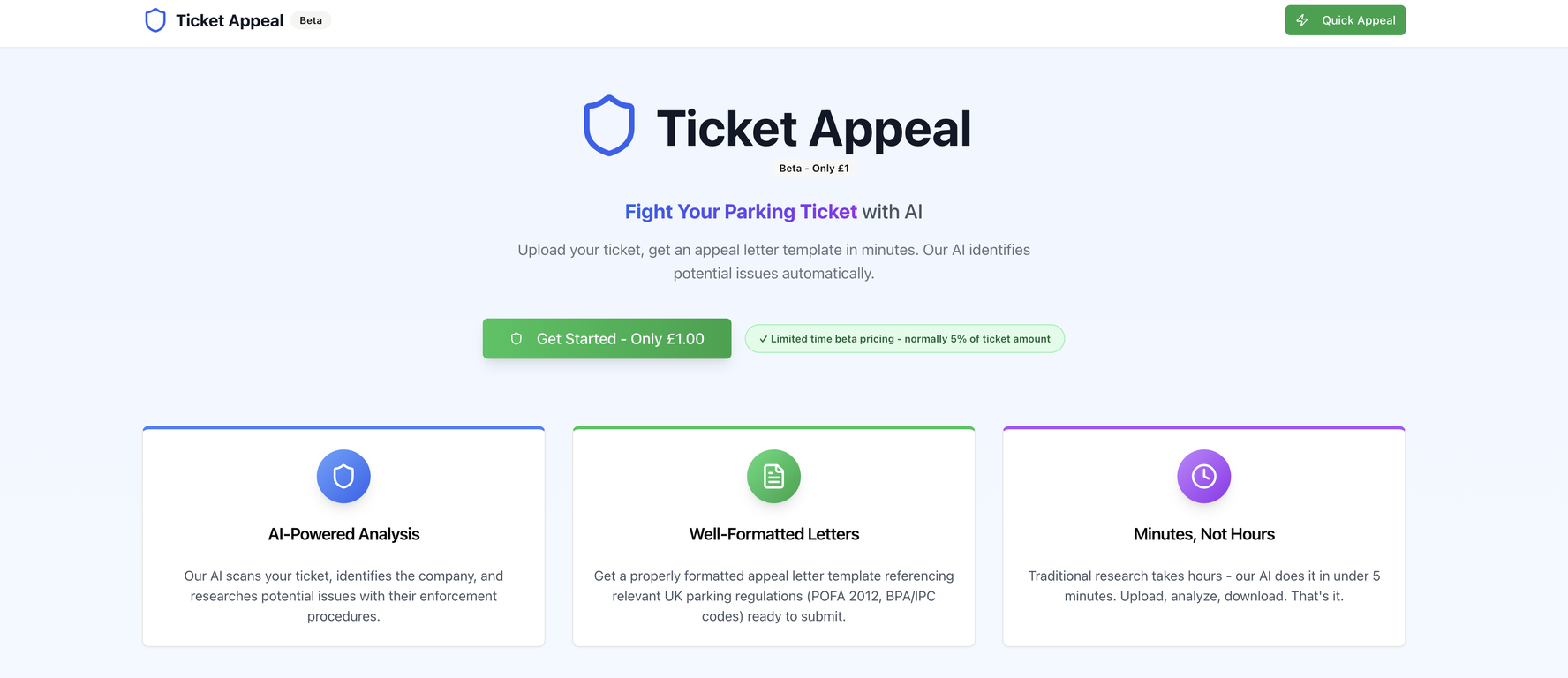This screenshot has height=678, width=1568.
Task: Click Get Started - Only £1.00
Action: coord(607,338)
